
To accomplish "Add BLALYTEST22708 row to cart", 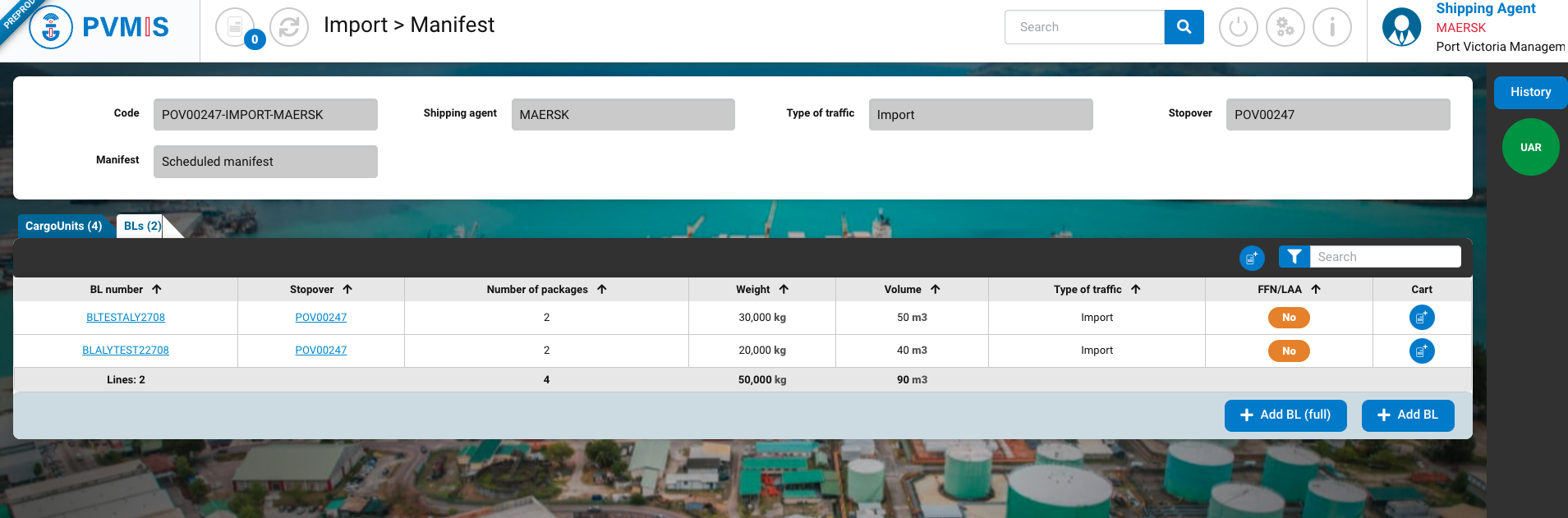I will [1421, 351].
